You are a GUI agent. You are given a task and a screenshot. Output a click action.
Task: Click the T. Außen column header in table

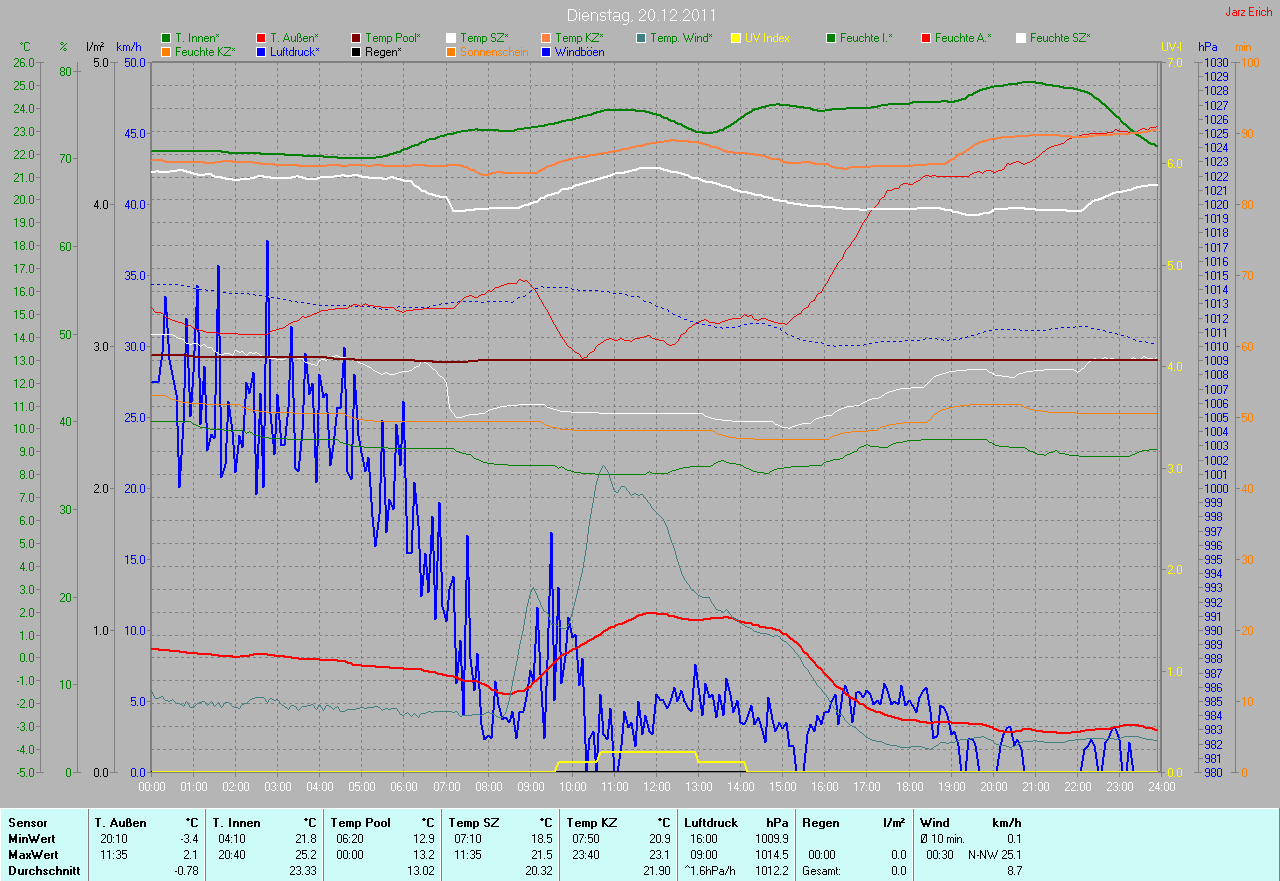tap(121, 822)
